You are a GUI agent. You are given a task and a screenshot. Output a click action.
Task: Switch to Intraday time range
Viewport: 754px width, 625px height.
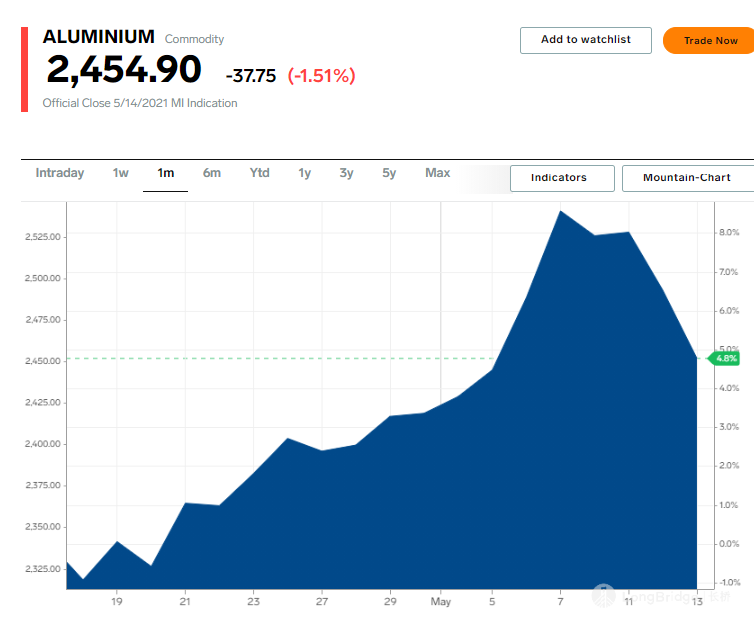click(x=60, y=173)
